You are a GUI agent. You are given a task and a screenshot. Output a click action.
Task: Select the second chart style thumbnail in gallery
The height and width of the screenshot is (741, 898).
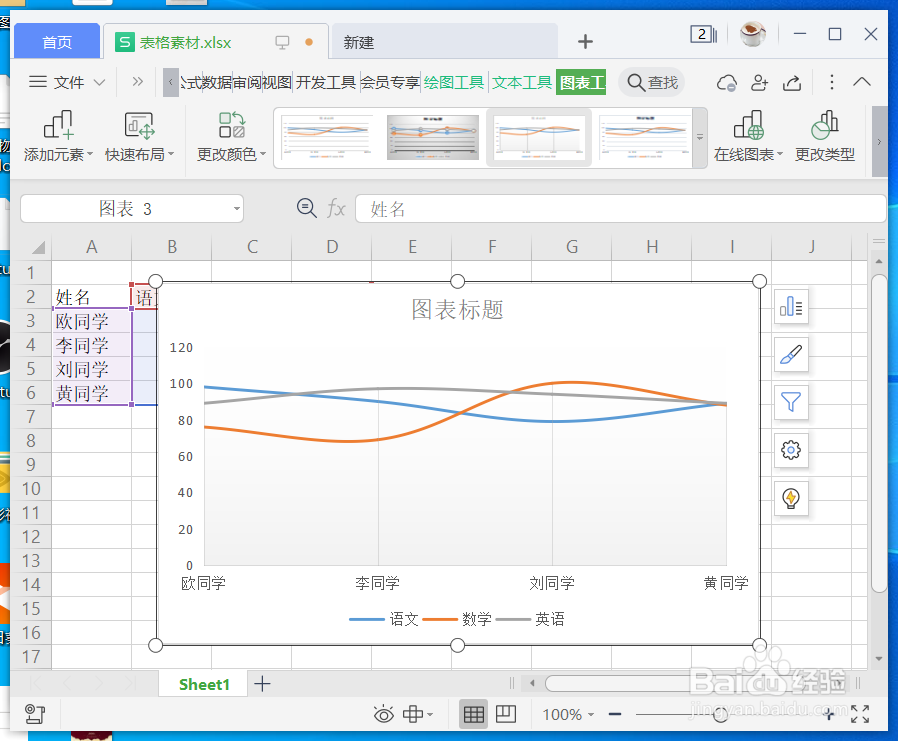point(432,136)
